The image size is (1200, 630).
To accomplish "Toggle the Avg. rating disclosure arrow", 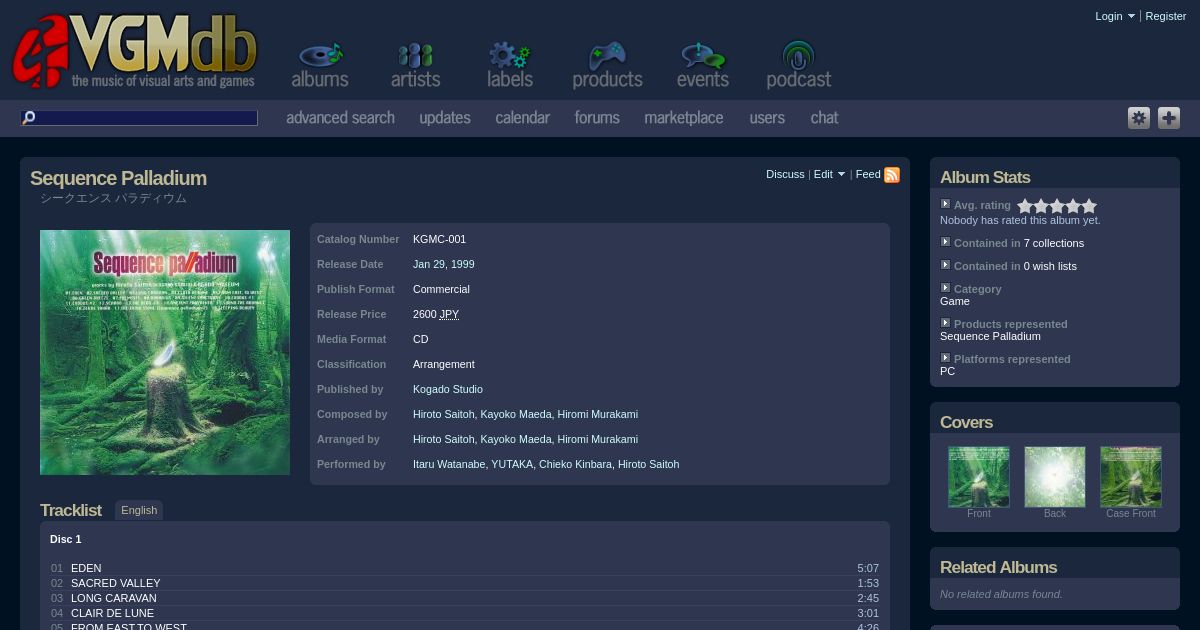I will point(945,204).
